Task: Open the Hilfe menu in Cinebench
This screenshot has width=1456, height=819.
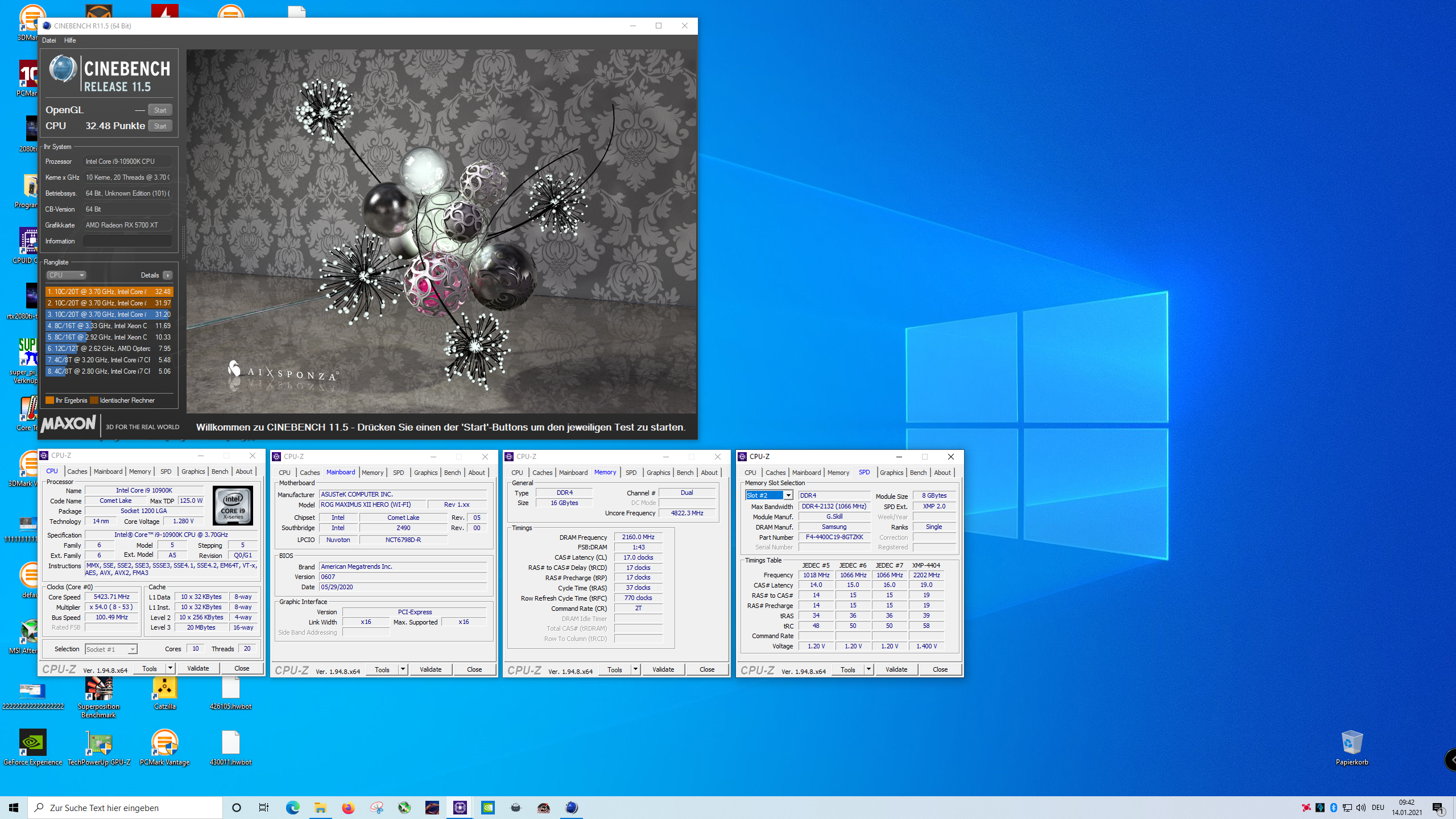Action: (70, 40)
